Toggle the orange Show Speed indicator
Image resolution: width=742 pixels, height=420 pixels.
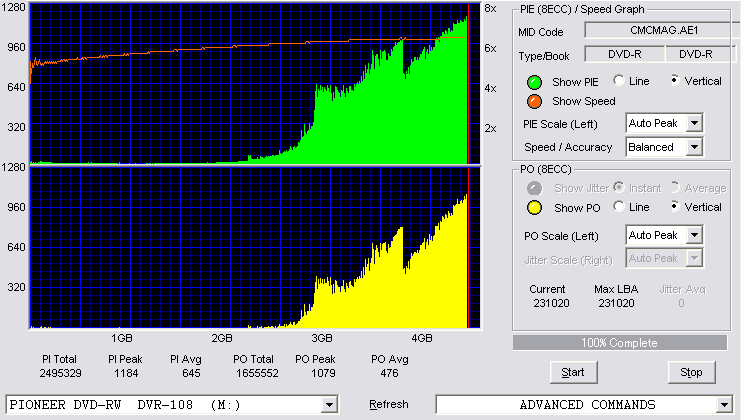pos(534,101)
